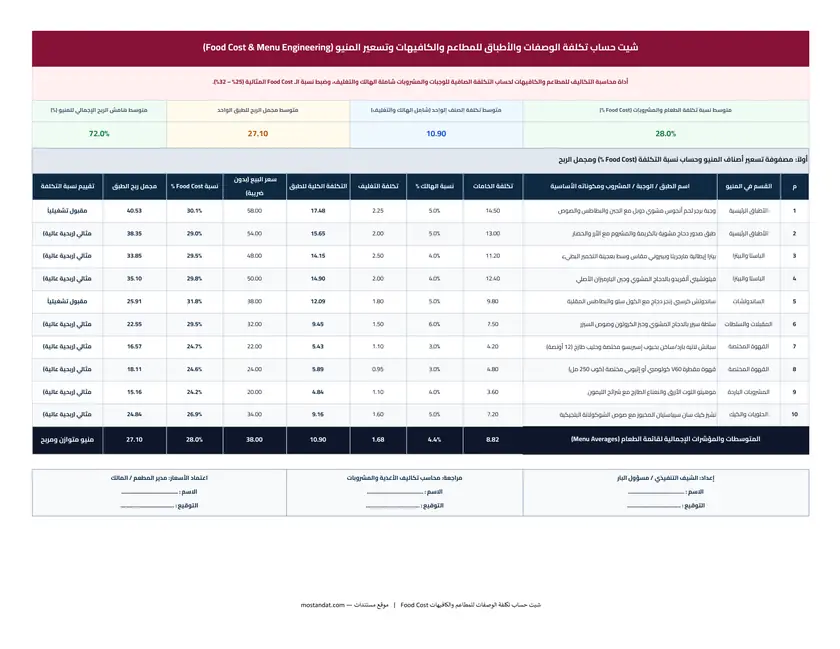The image size is (840, 649).
Task: Select gross profit value 40.53
Action: tap(134, 211)
